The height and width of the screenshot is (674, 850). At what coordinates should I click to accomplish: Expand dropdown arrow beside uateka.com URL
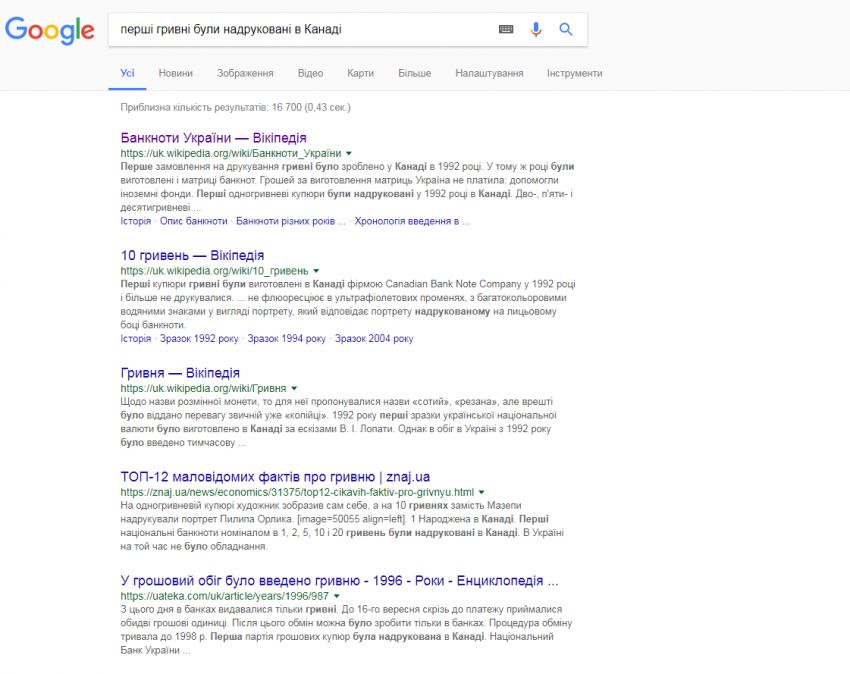click(x=337, y=596)
